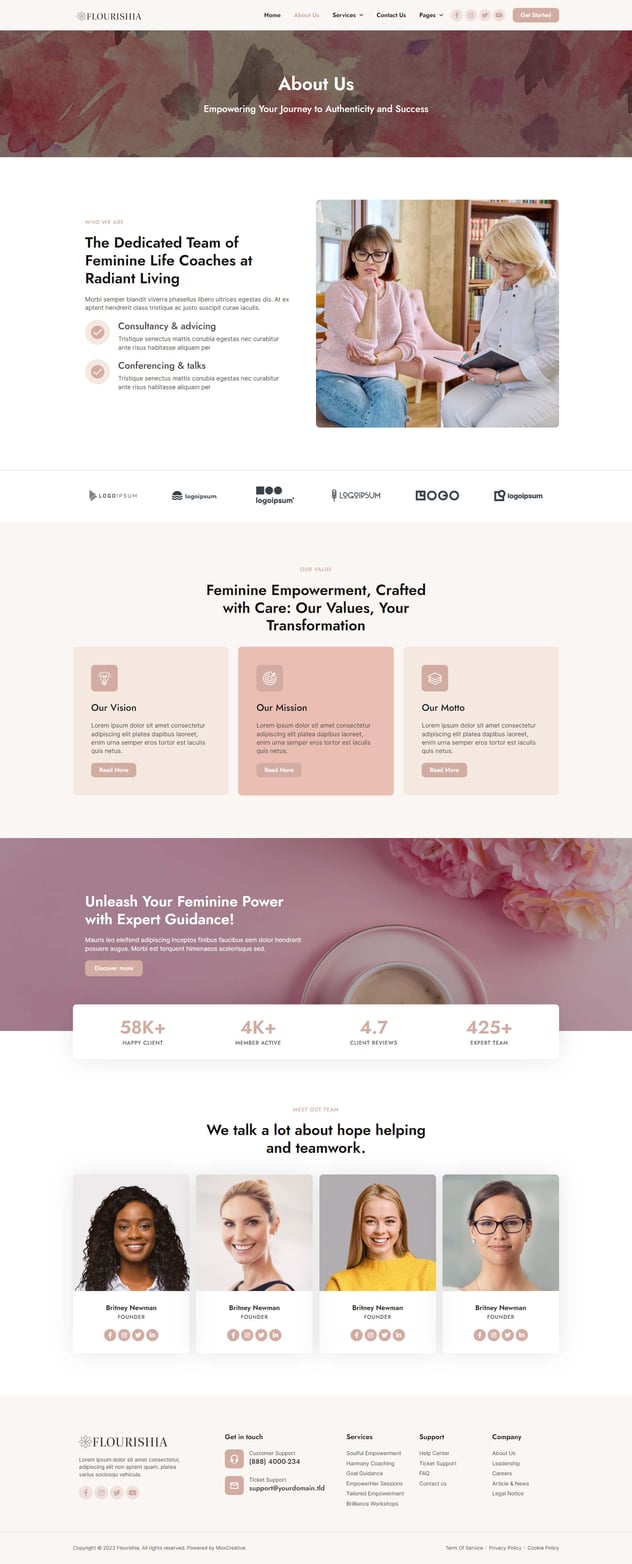Go to the Home menu item

point(272,15)
